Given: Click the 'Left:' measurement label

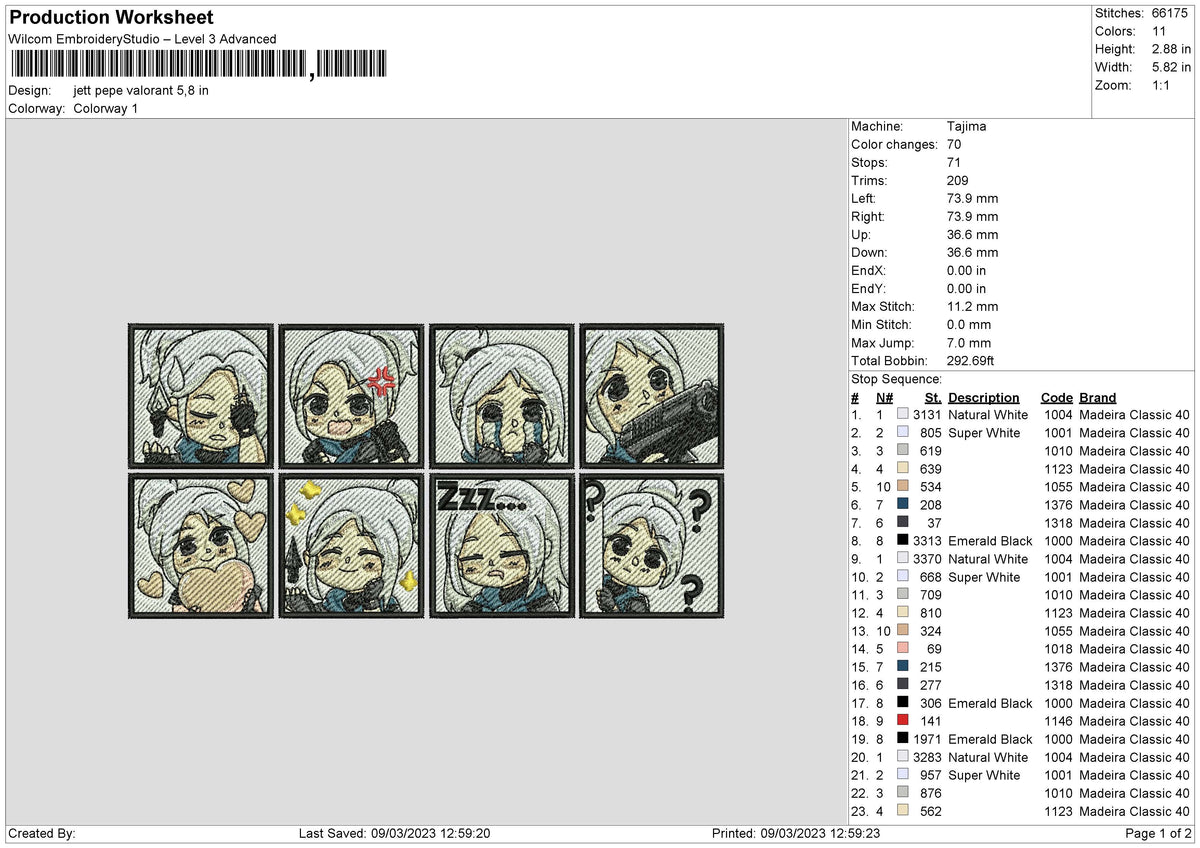Looking at the screenshot, I should (x=864, y=199).
